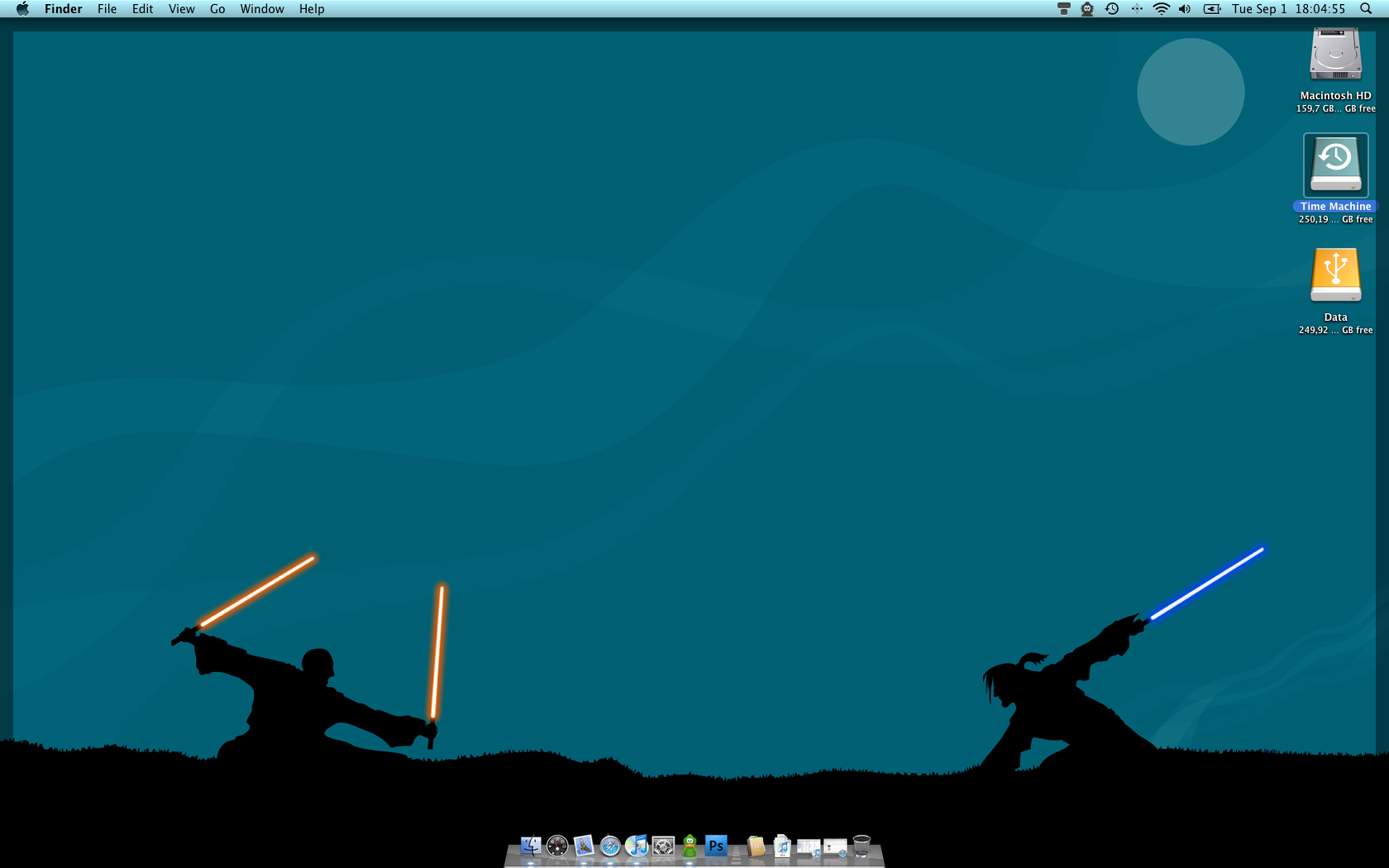Click the "Data" drive label
This screenshot has width=1389, height=868.
click(x=1335, y=317)
